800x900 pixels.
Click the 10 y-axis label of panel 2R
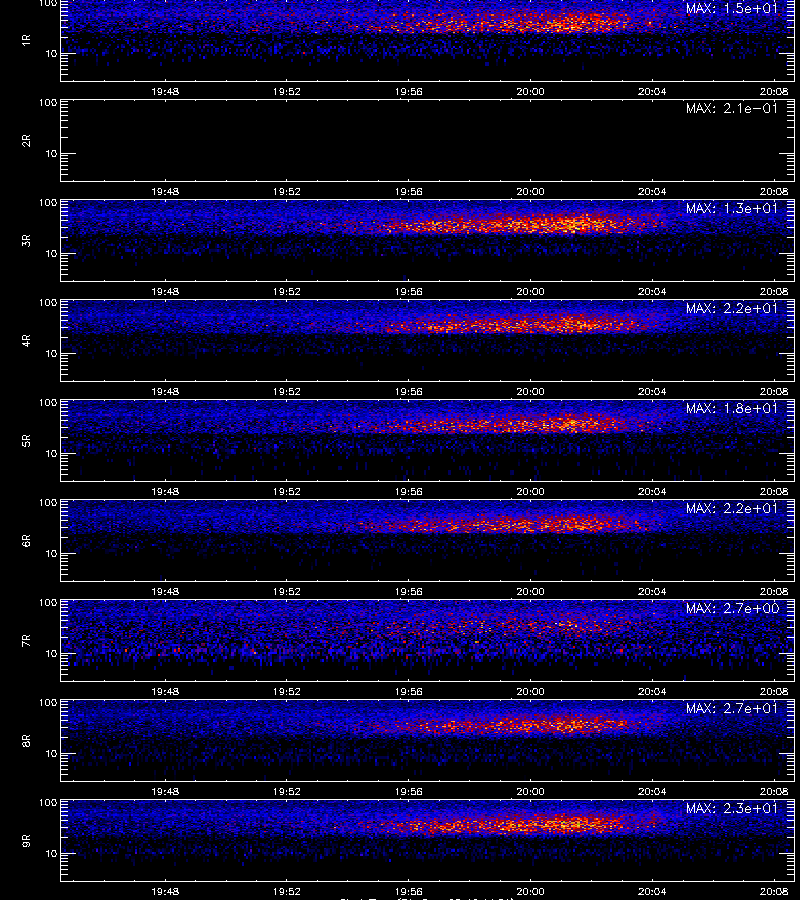[x=51, y=153]
